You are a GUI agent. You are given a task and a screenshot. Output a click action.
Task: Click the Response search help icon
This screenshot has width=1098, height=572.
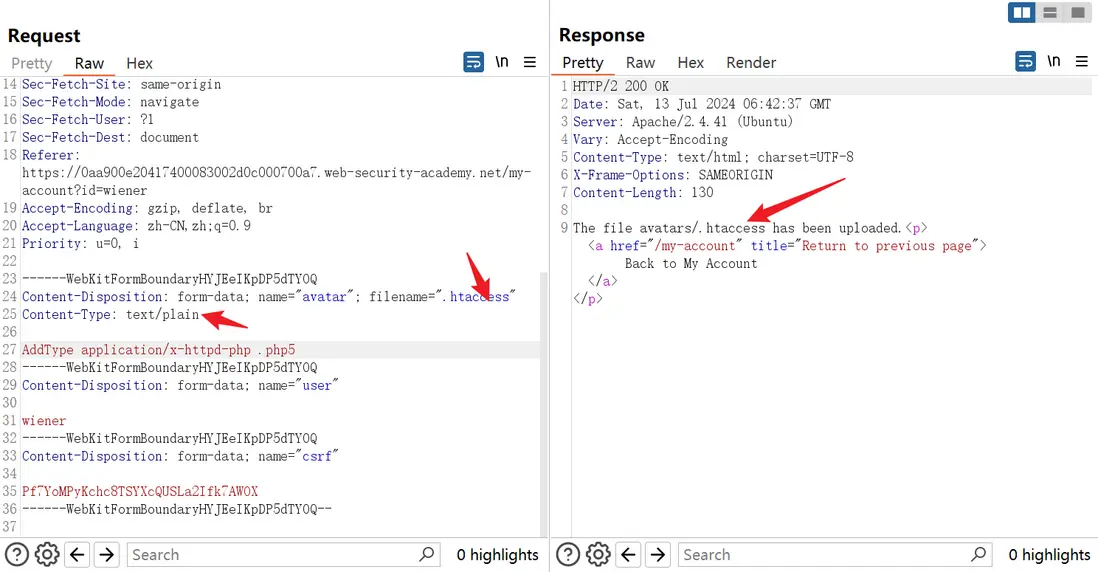(568, 554)
